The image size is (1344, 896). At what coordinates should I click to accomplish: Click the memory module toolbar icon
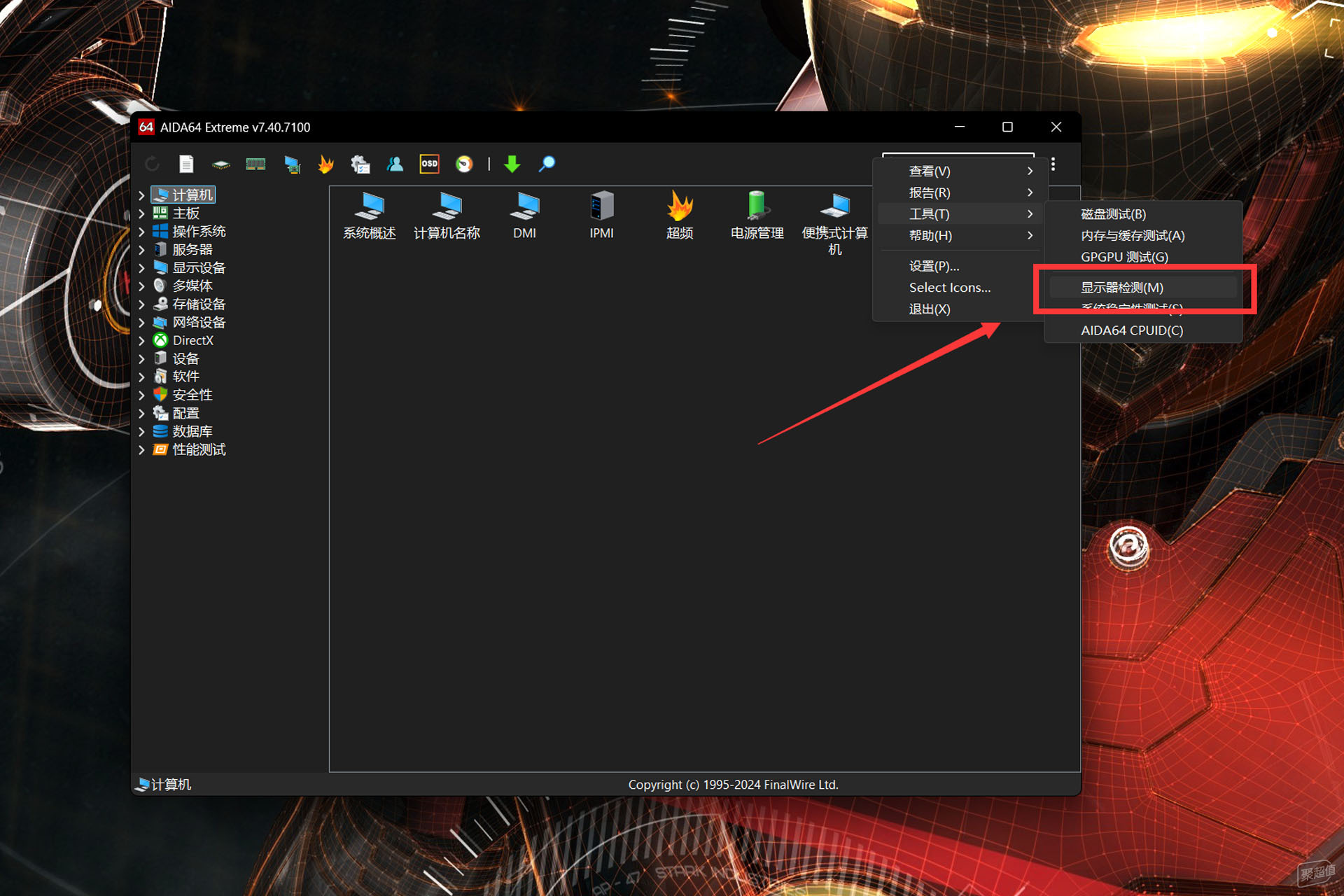255,164
